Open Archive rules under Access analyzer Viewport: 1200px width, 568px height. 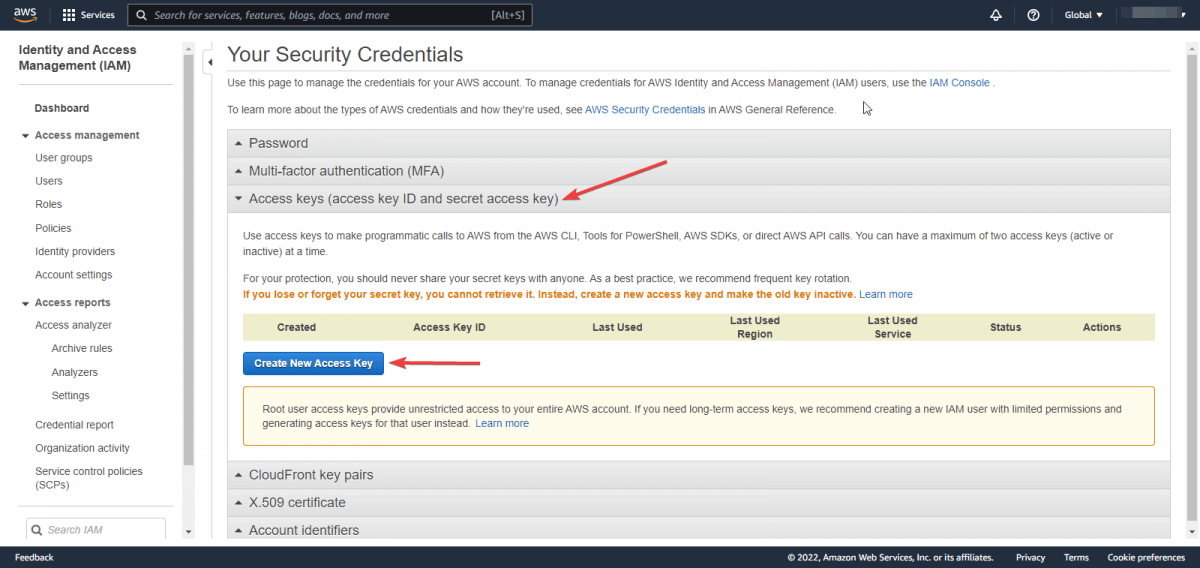point(82,348)
